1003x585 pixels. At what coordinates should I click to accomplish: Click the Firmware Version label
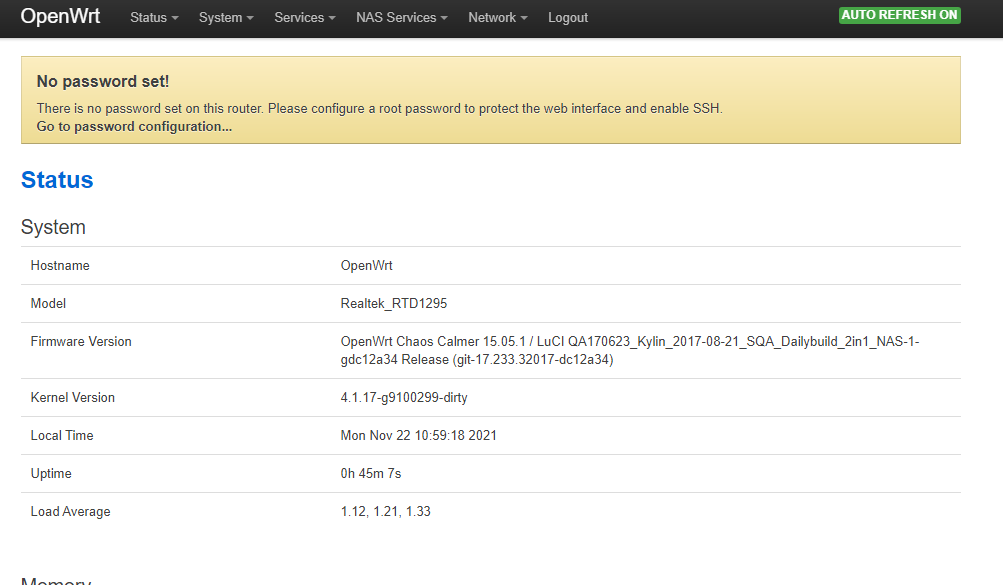coord(81,341)
